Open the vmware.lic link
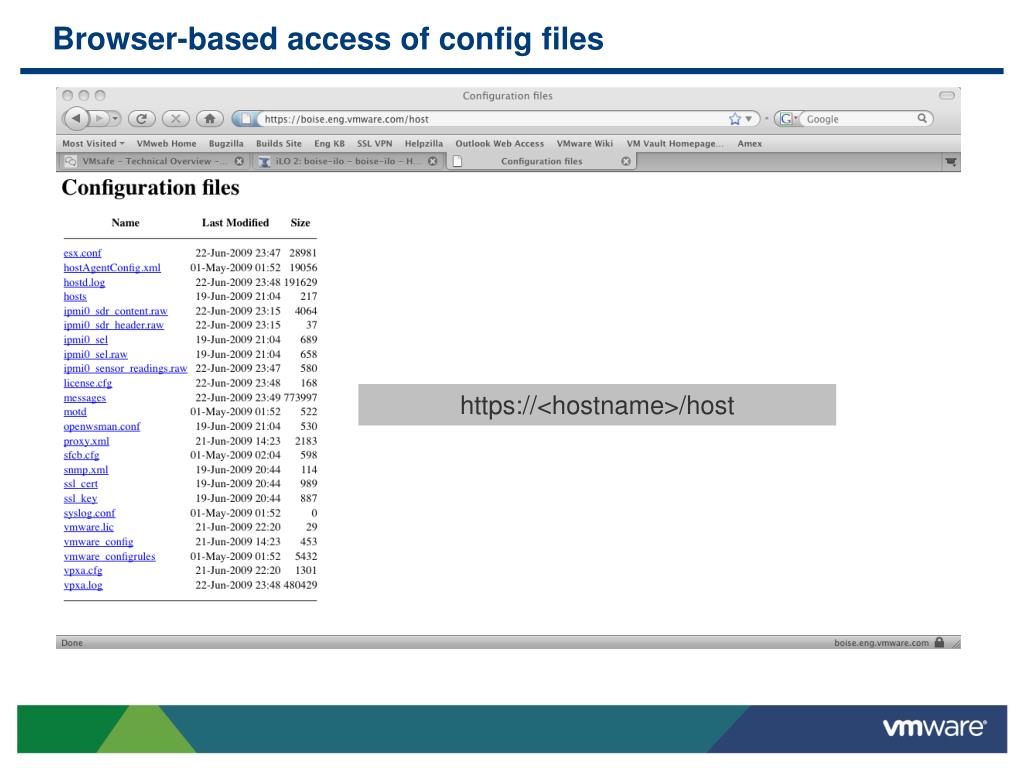 (89, 527)
